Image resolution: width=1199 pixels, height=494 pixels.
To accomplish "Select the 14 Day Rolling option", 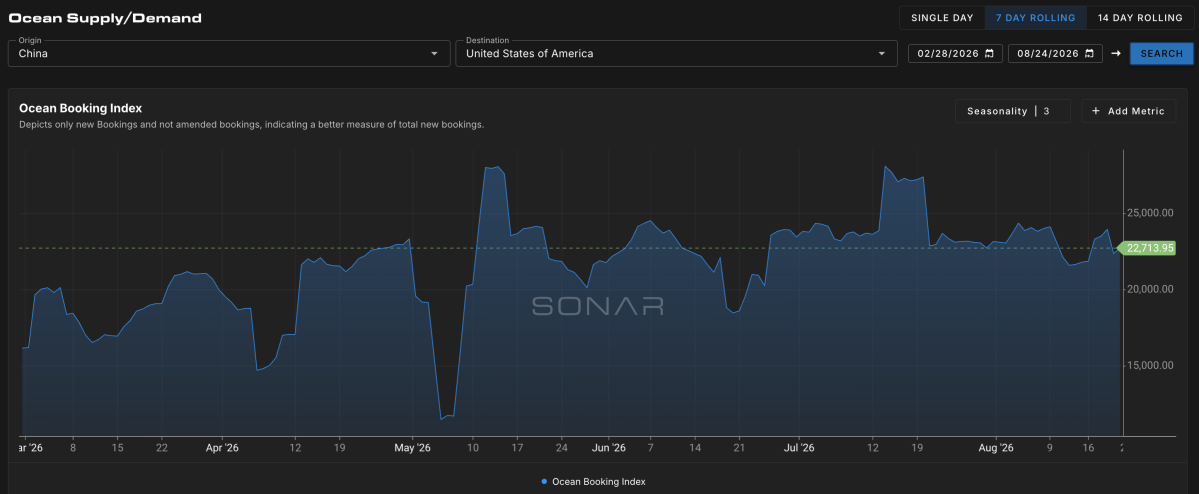I will point(1139,18).
